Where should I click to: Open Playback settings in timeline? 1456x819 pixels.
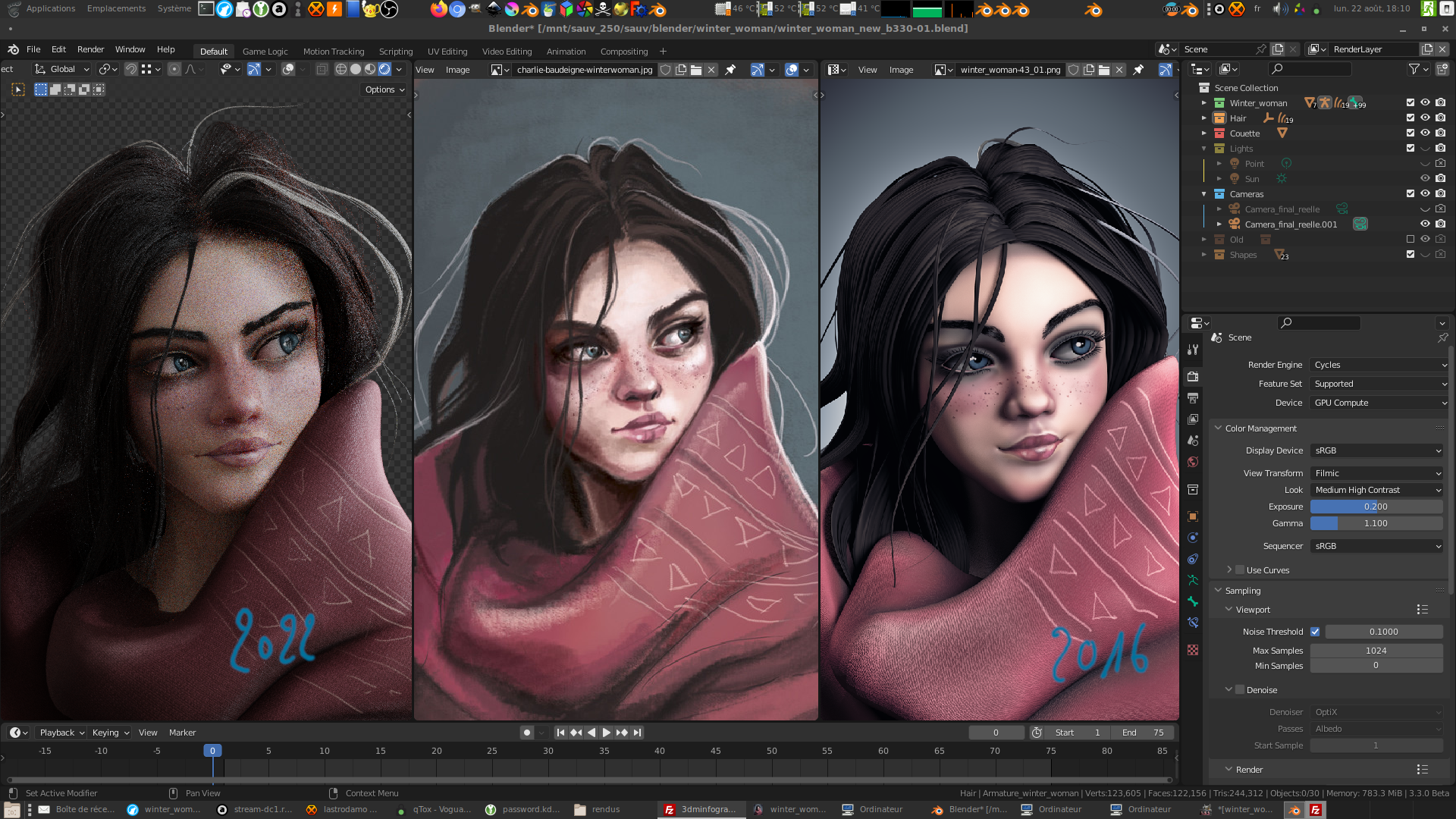61,733
